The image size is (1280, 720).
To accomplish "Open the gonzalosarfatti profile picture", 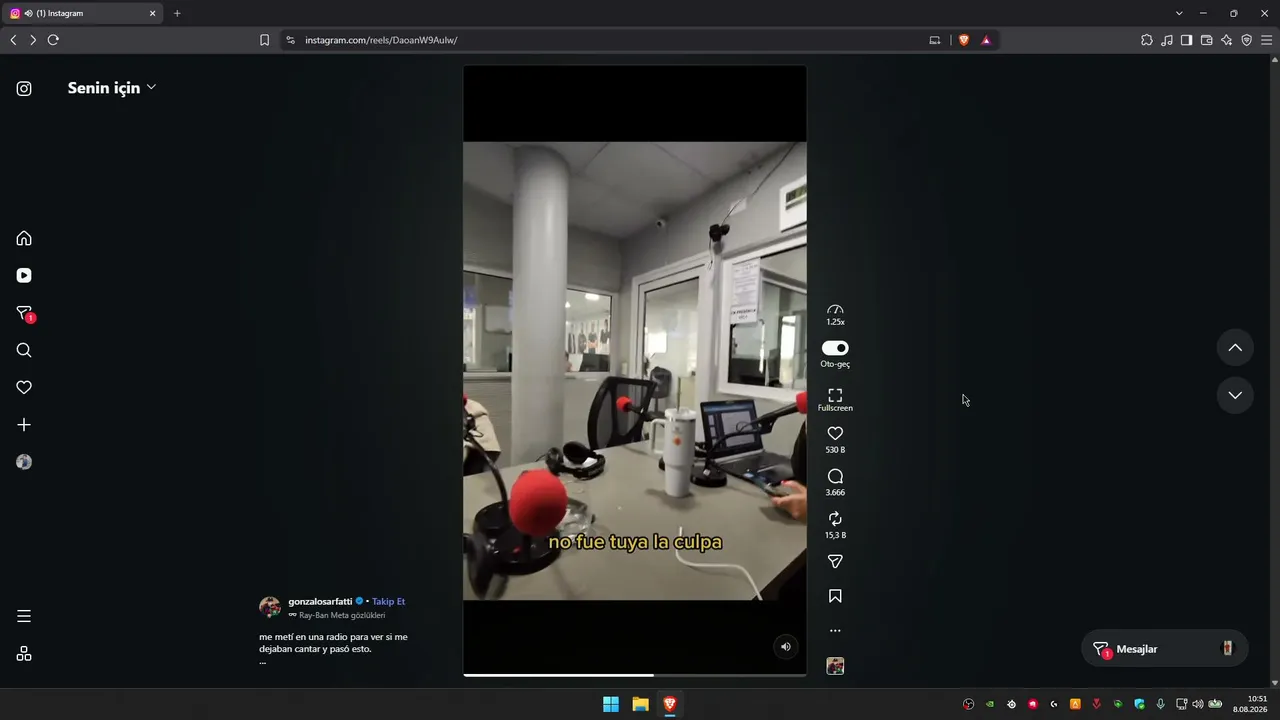I will pos(270,607).
